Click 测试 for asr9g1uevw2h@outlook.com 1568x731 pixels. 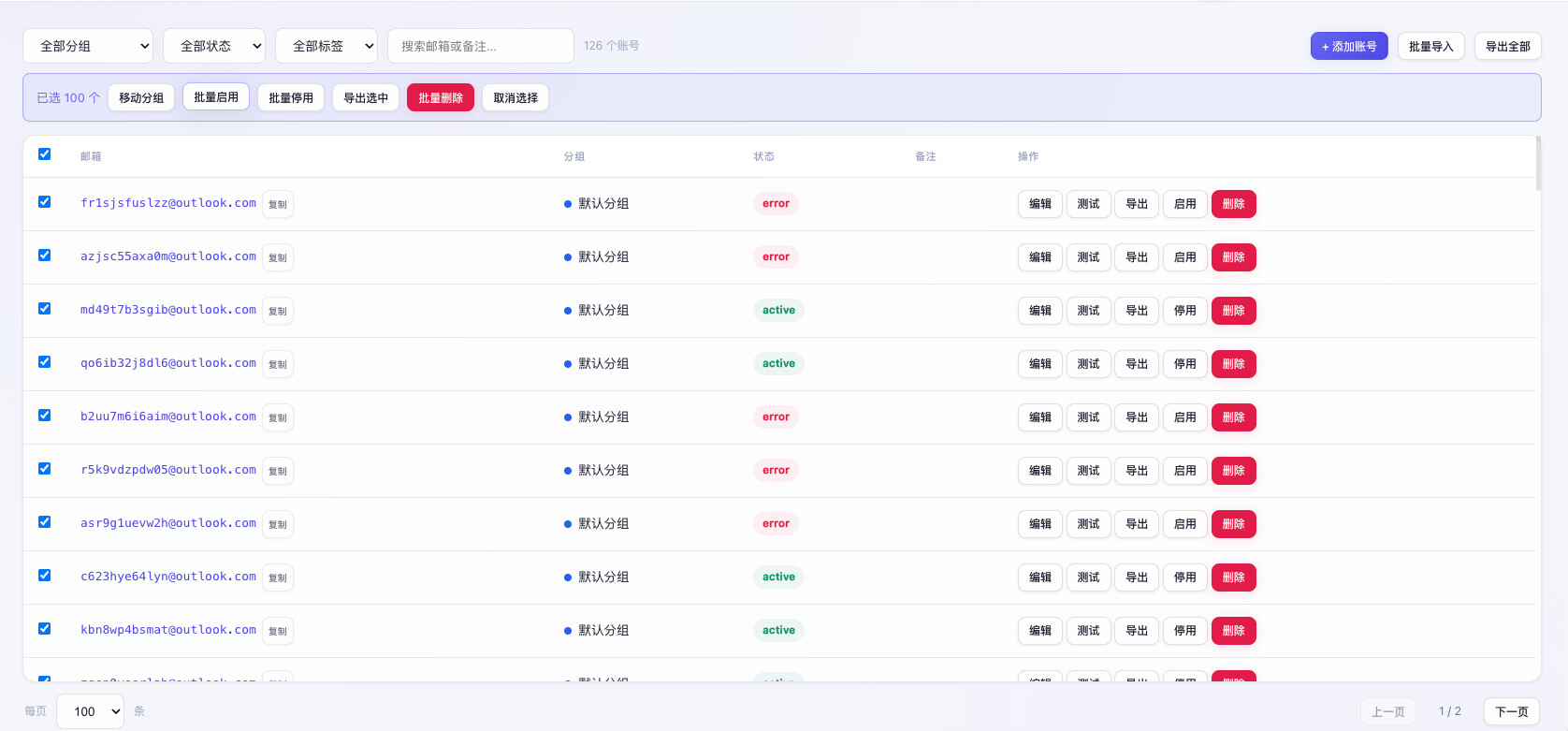point(1089,524)
